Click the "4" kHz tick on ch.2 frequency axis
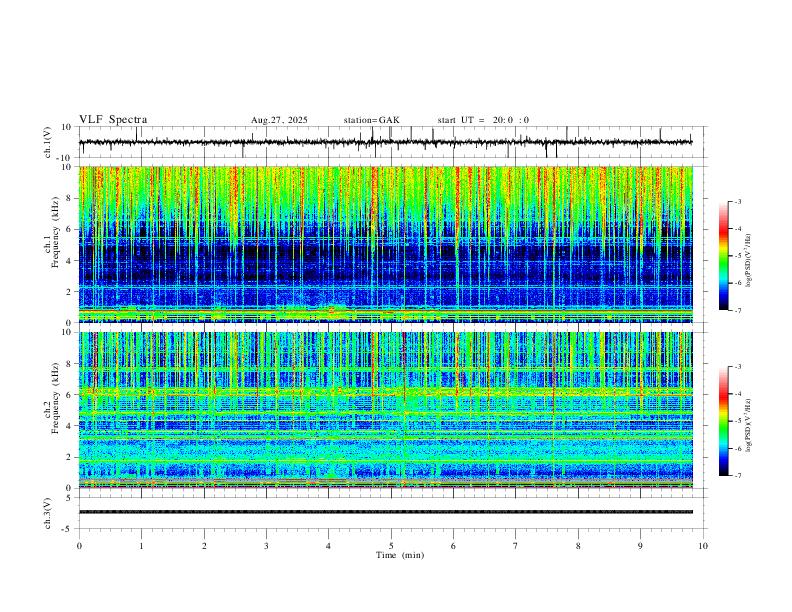Image resolution: width=792 pixels, height=612 pixels. pyautogui.click(x=70, y=426)
